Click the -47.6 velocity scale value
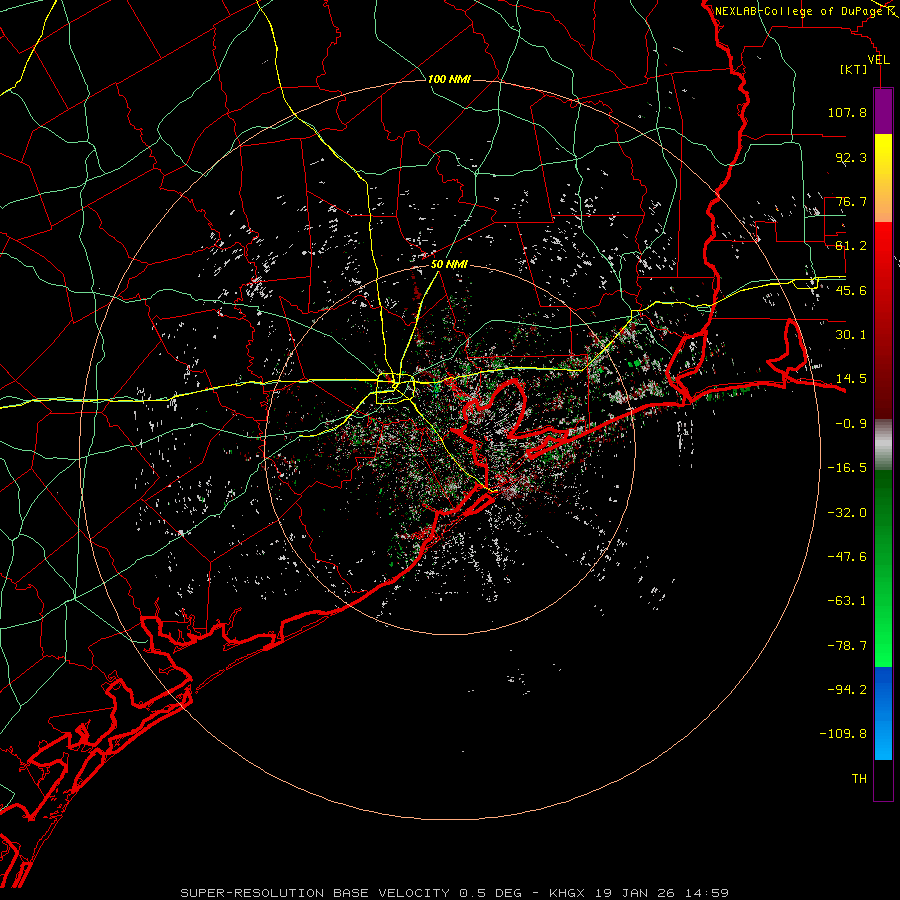 click(x=847, y=557)
